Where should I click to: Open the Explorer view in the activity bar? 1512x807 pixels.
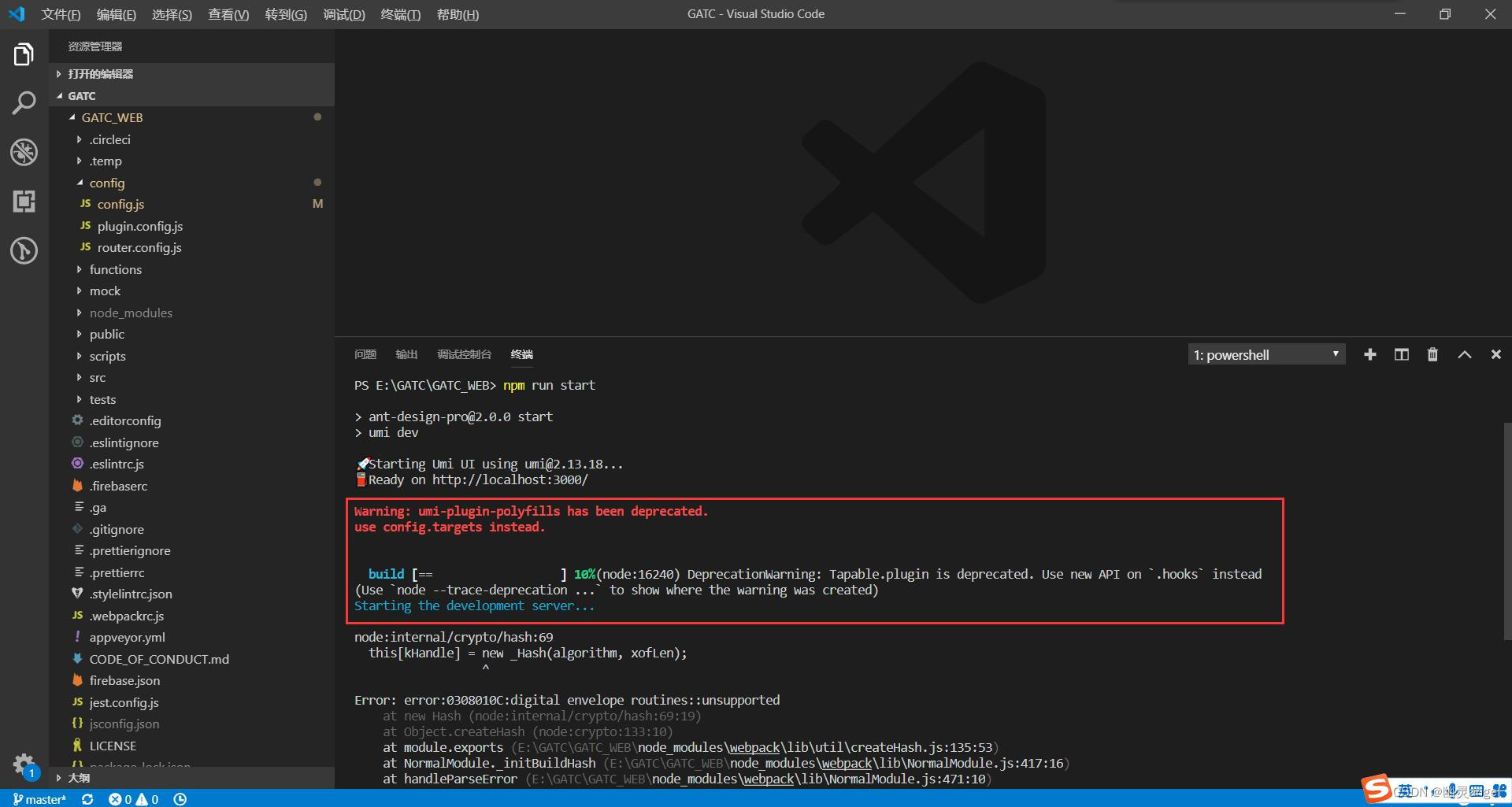coord(24,54)
